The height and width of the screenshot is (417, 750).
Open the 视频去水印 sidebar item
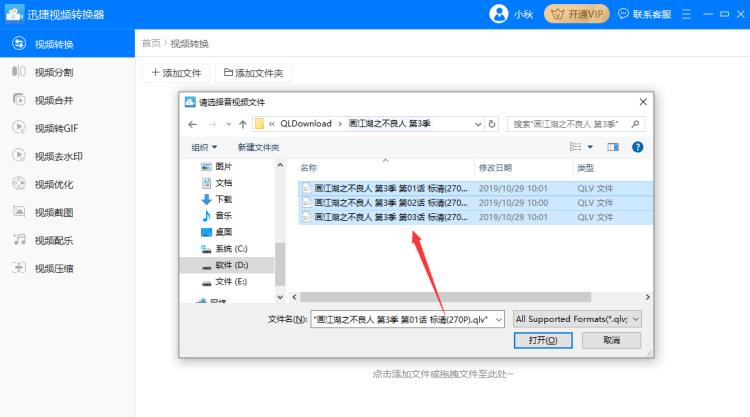pos(67,156)
